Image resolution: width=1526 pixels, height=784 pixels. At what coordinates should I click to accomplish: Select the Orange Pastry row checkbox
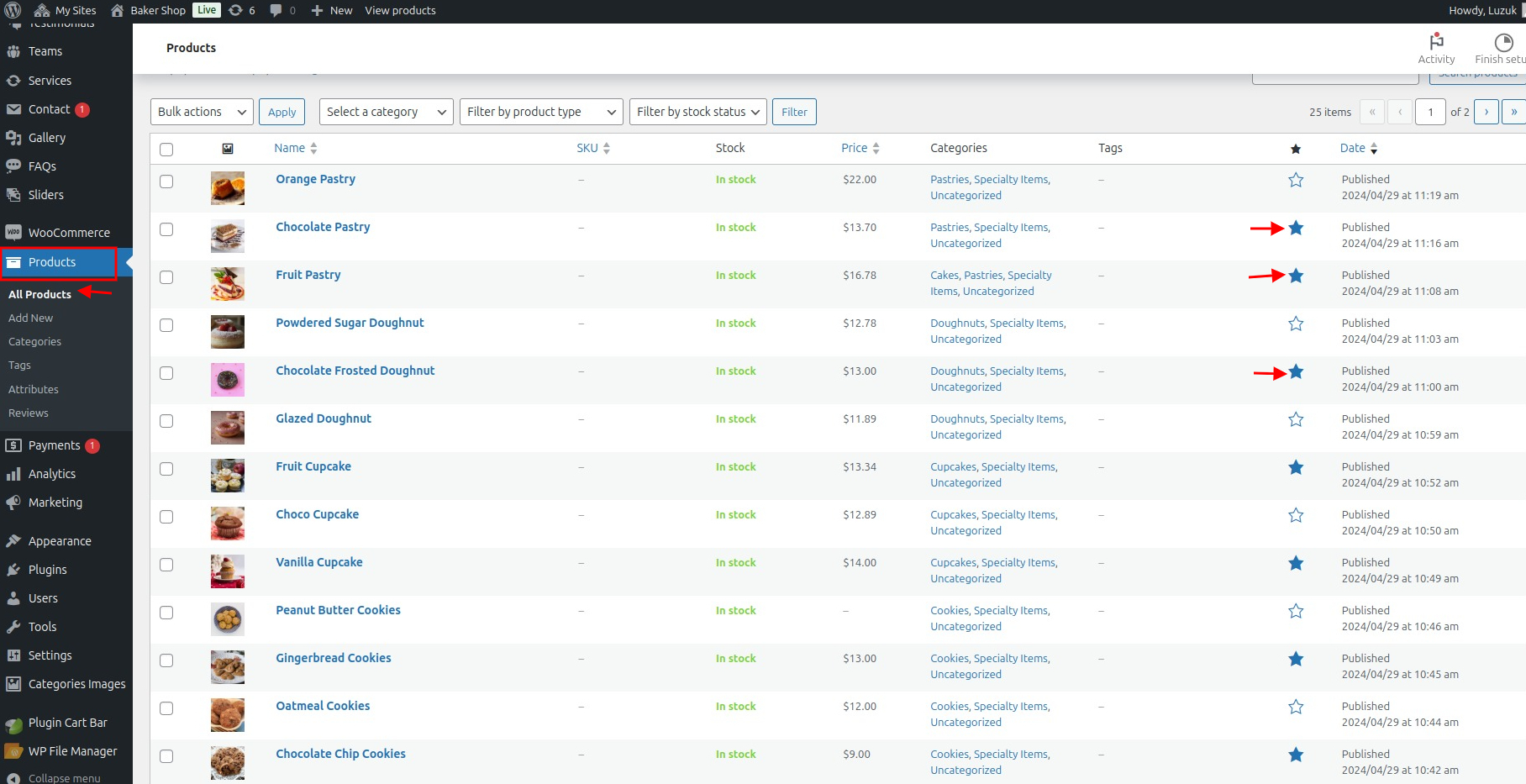[166, 182]
